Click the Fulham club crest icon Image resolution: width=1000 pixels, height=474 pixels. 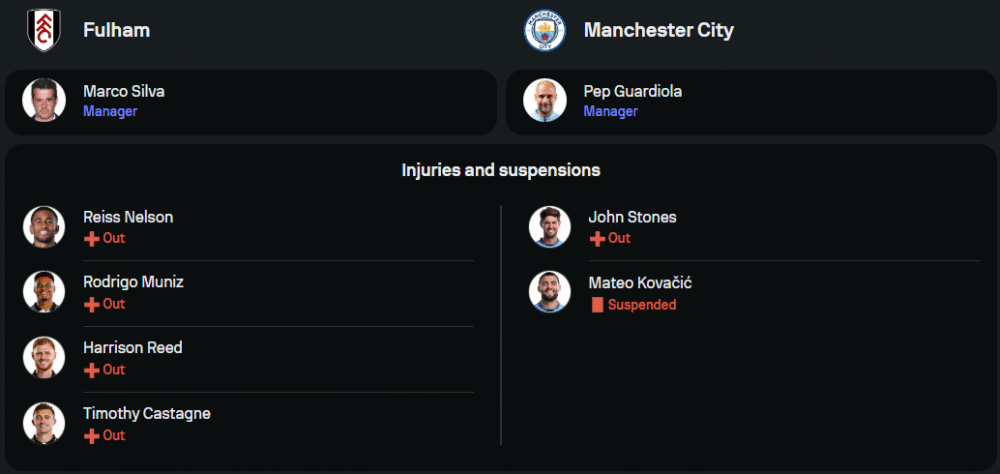click(x=44, y=29)
